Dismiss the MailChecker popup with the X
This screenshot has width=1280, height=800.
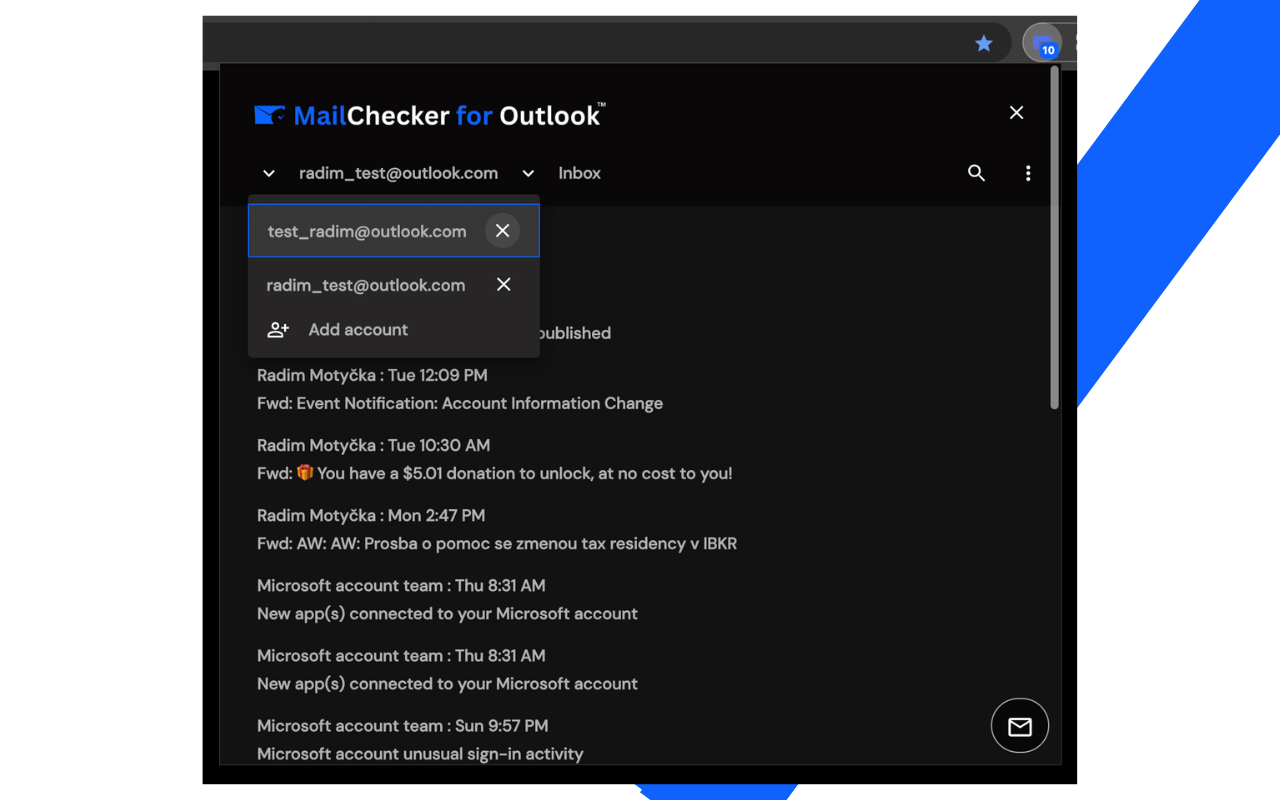1016,112
